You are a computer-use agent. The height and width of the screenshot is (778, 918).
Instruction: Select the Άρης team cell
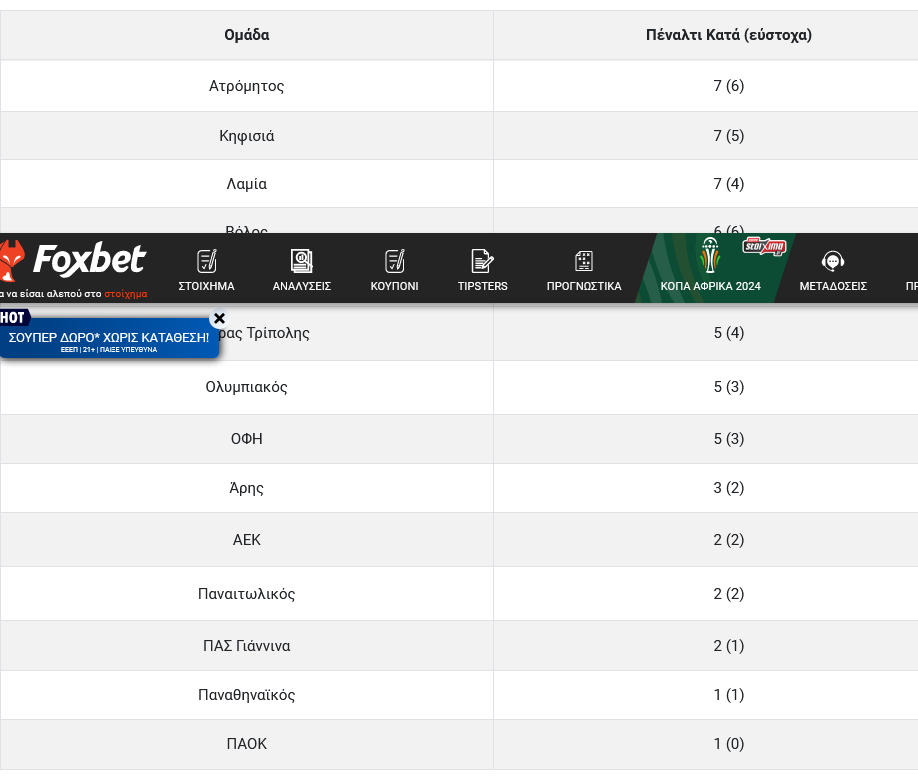pyautogui.click(x=246, y=488)
